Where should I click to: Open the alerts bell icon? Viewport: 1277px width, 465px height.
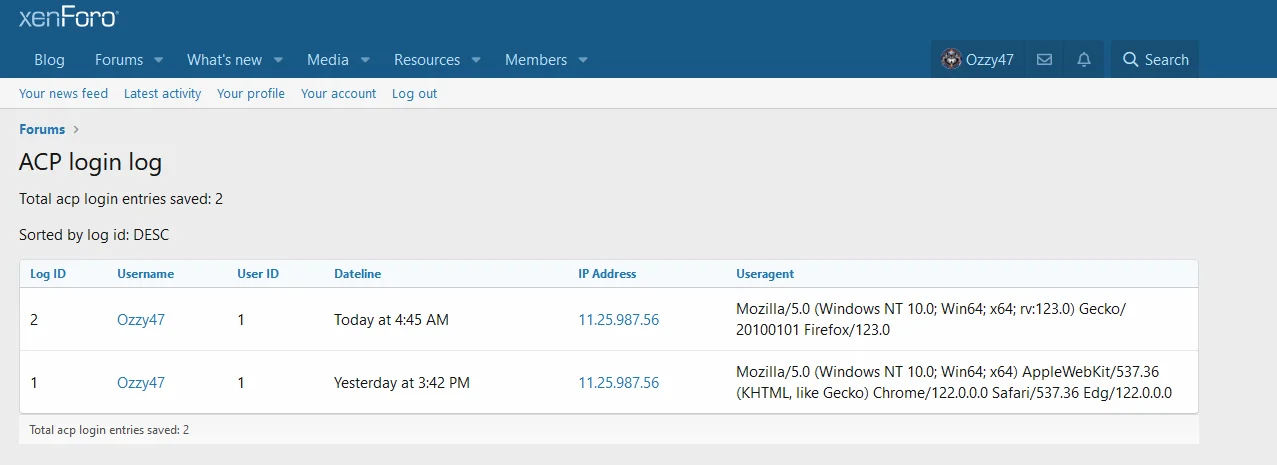(x=1084, y=60)
